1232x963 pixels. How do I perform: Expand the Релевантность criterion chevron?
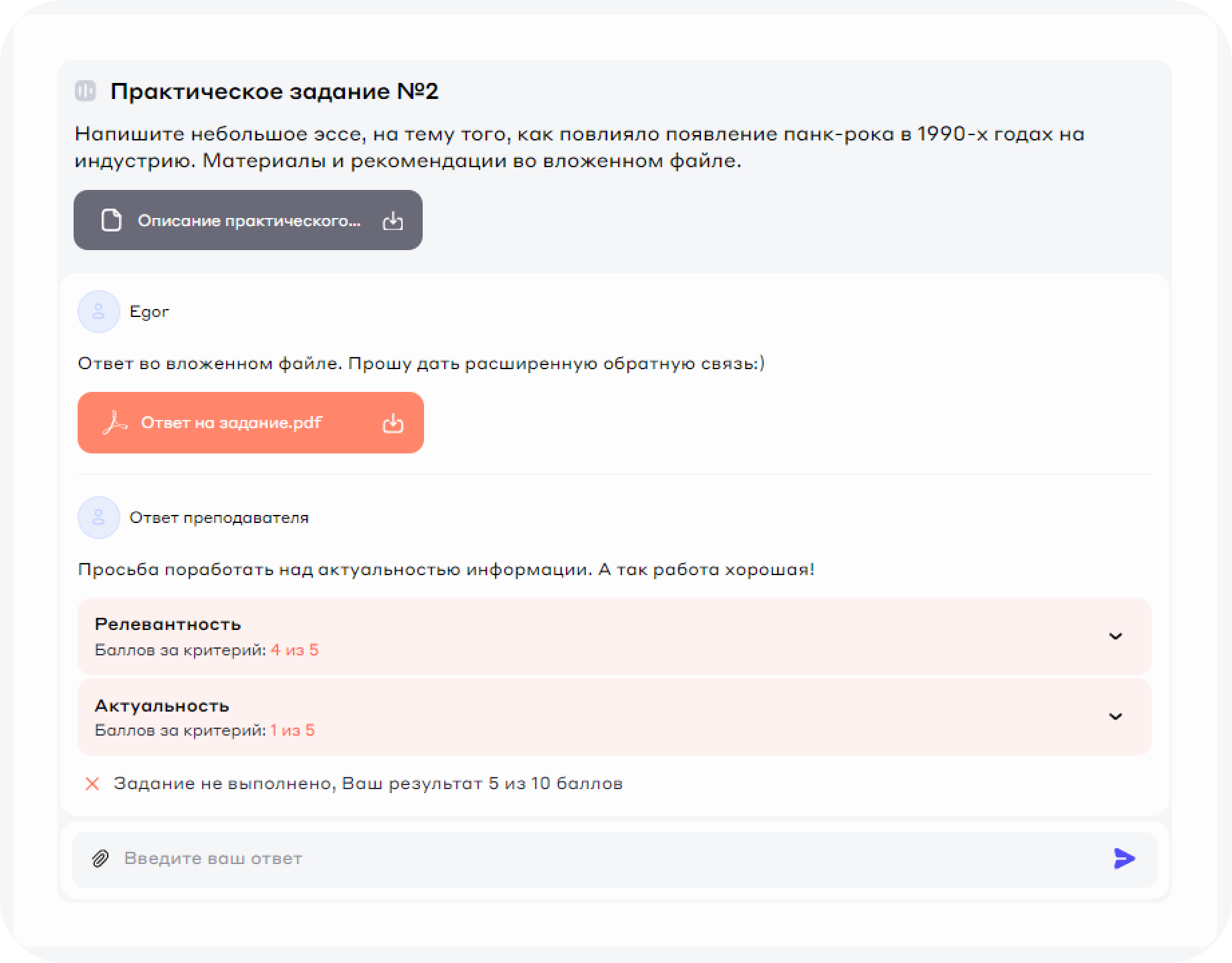1115,636
